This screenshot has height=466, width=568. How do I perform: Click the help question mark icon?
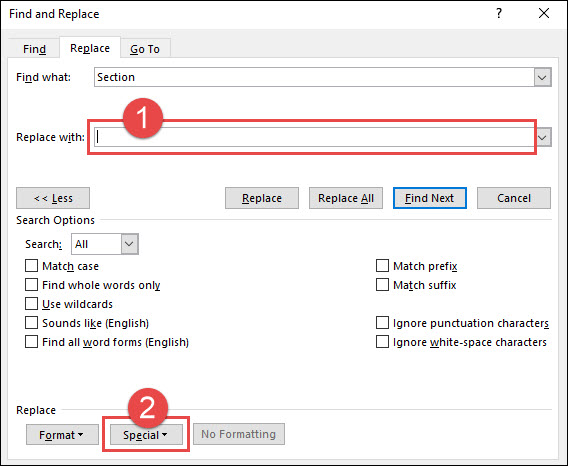(x=499, y=13)
